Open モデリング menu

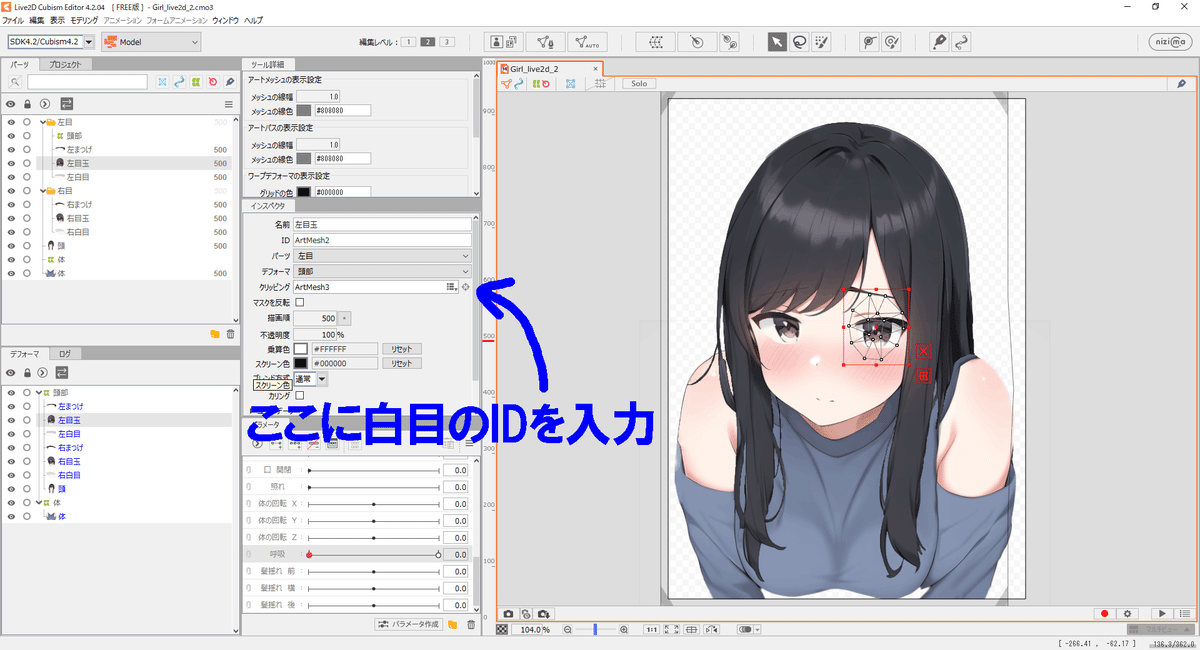[x=84, y=20]
